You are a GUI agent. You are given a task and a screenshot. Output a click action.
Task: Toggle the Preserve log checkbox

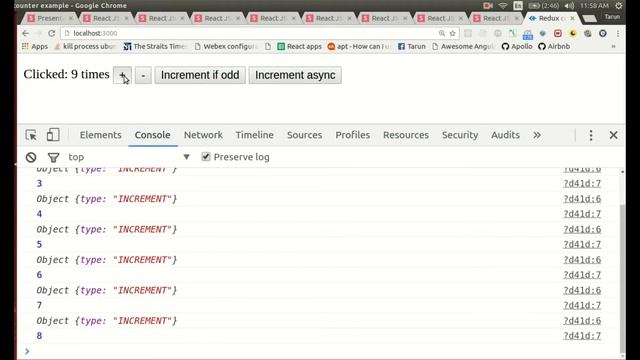pos(206,157)
